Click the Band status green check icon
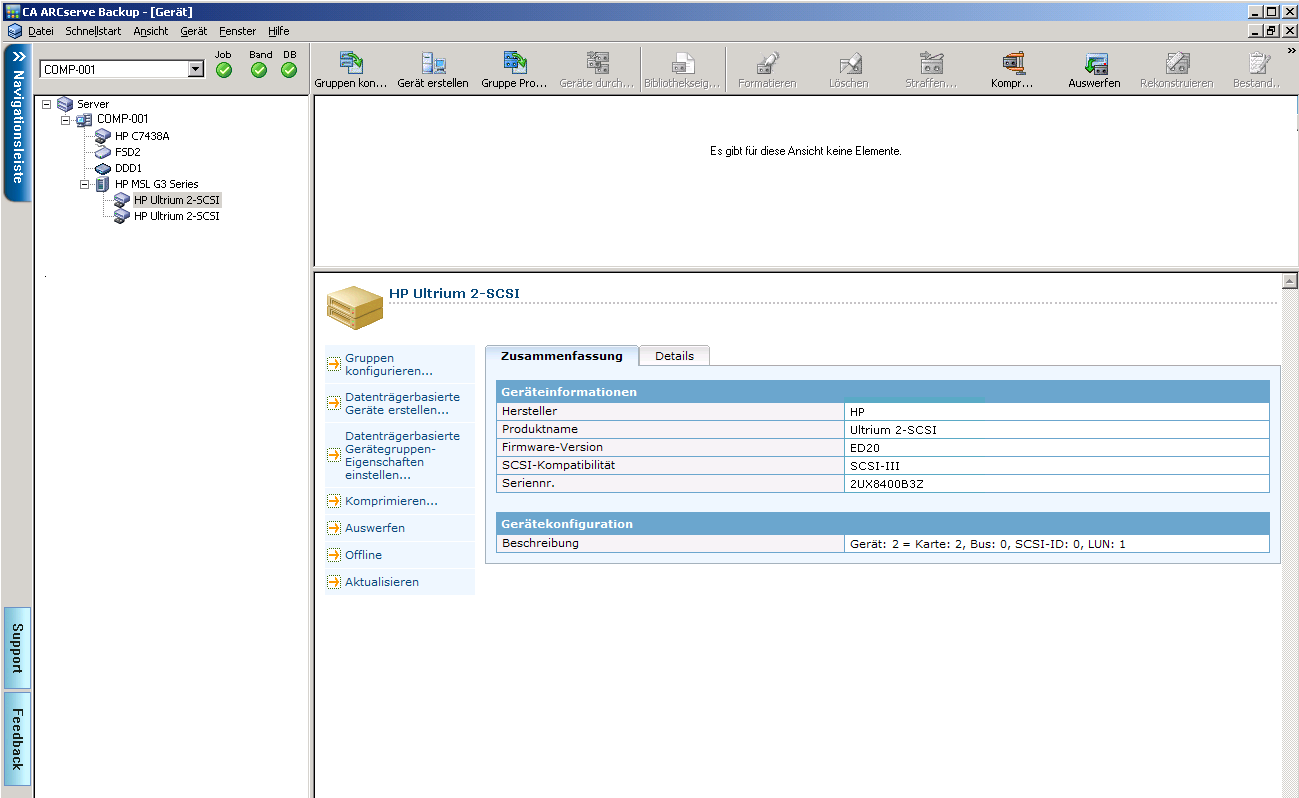1299x798 pixels. [259, 70]
